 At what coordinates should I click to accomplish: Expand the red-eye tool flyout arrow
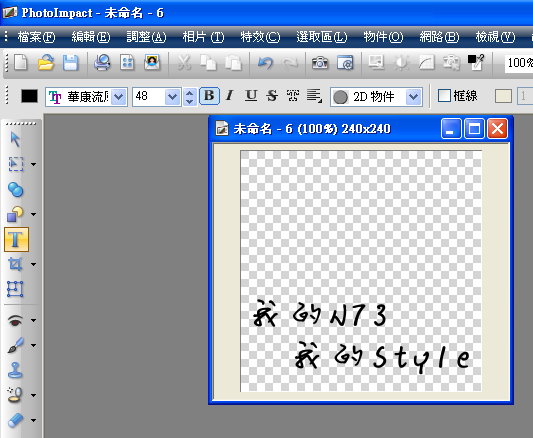[33, 320]
